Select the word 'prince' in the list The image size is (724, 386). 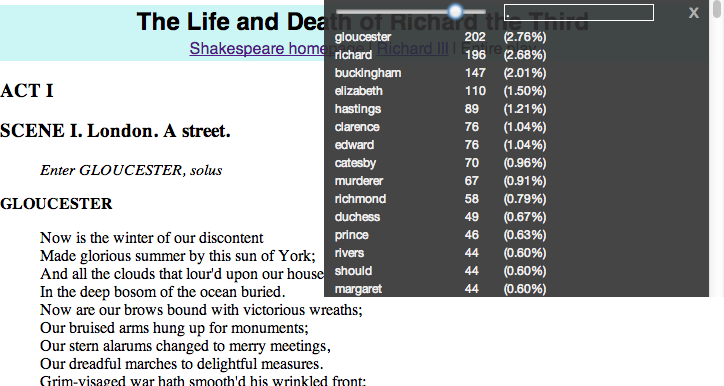(351, 235)
